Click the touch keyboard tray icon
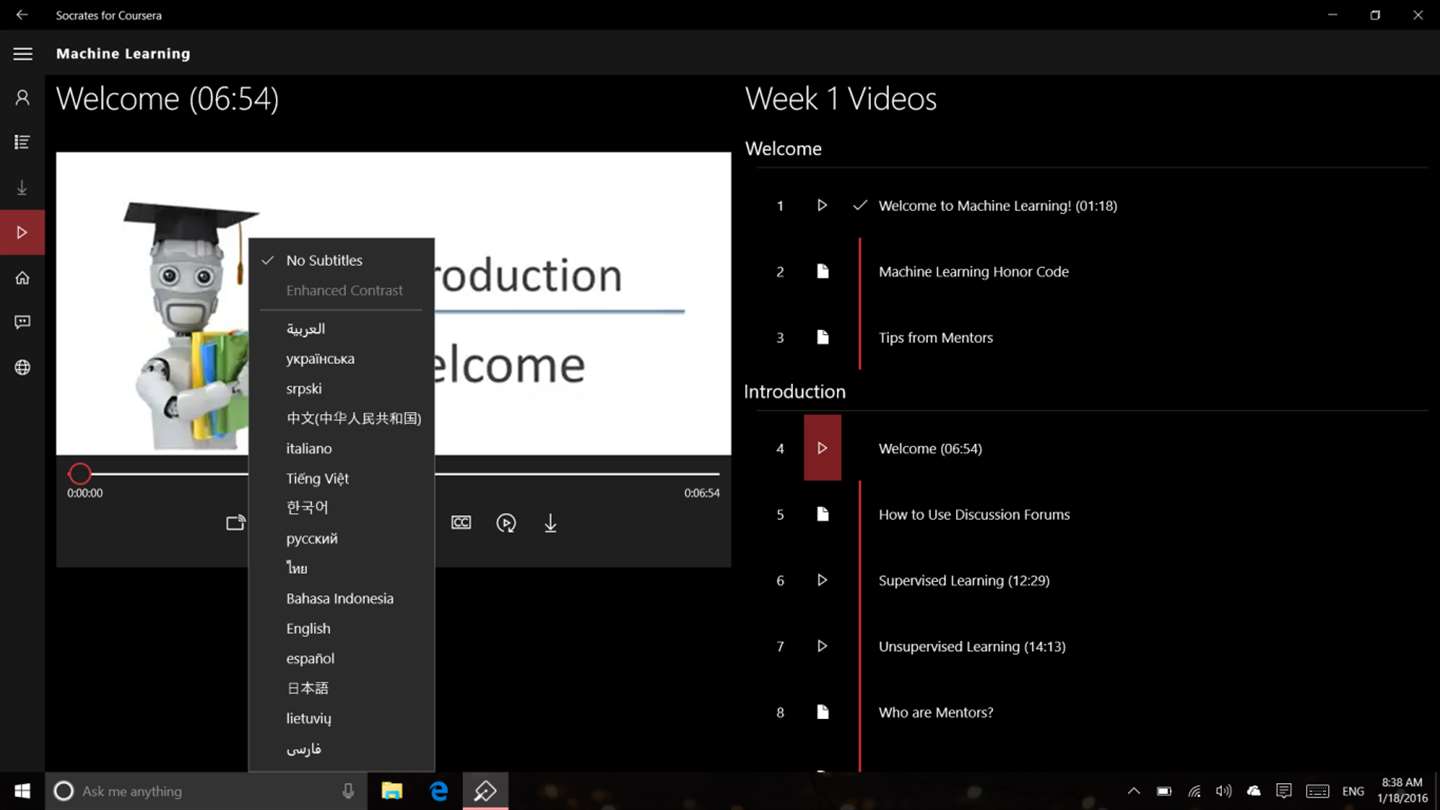 (1317, 791)
